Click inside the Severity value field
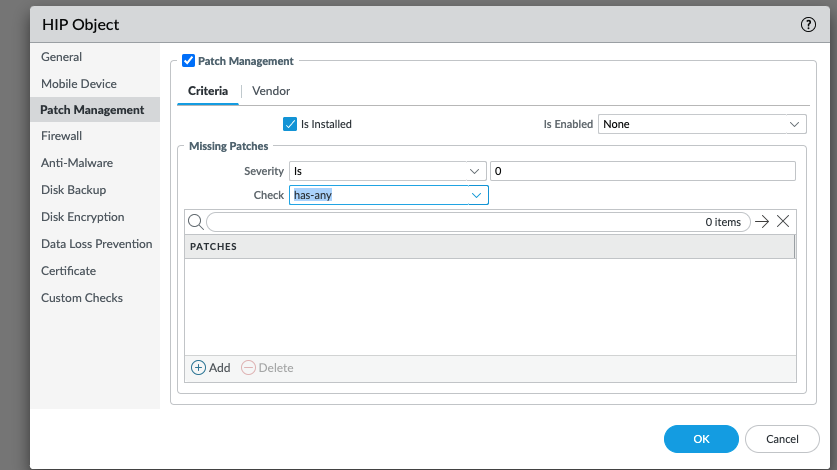Screen dimensions: 837x470 coord(643,171)
